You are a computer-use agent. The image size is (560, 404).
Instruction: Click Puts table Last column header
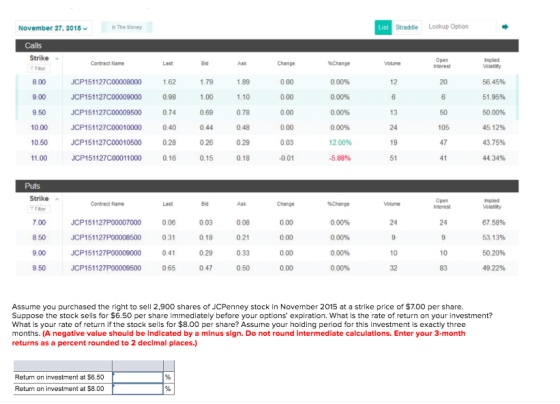tap(168, 204)
